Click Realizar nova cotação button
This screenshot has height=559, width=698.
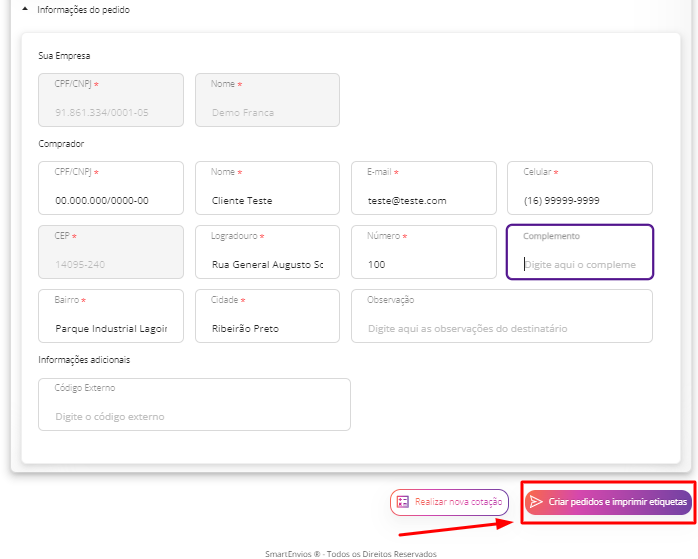[x=449, y=502]
